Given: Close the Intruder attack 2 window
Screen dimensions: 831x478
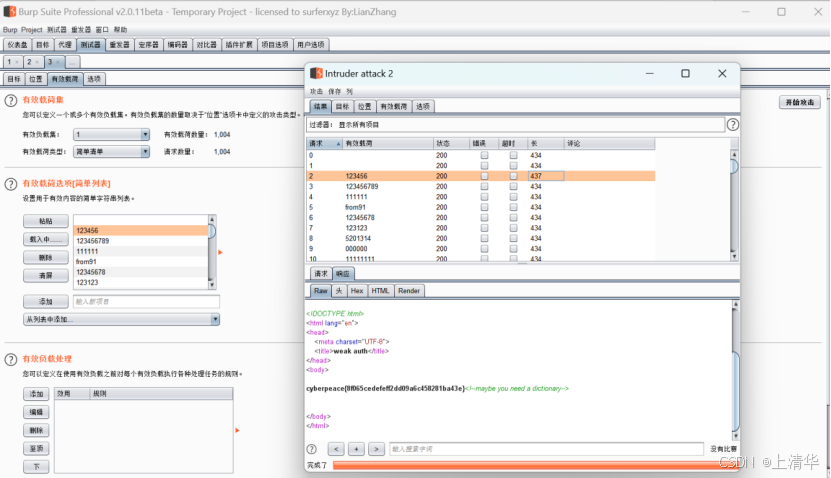Looking at the screenshot, I should [x=722, y=73].
